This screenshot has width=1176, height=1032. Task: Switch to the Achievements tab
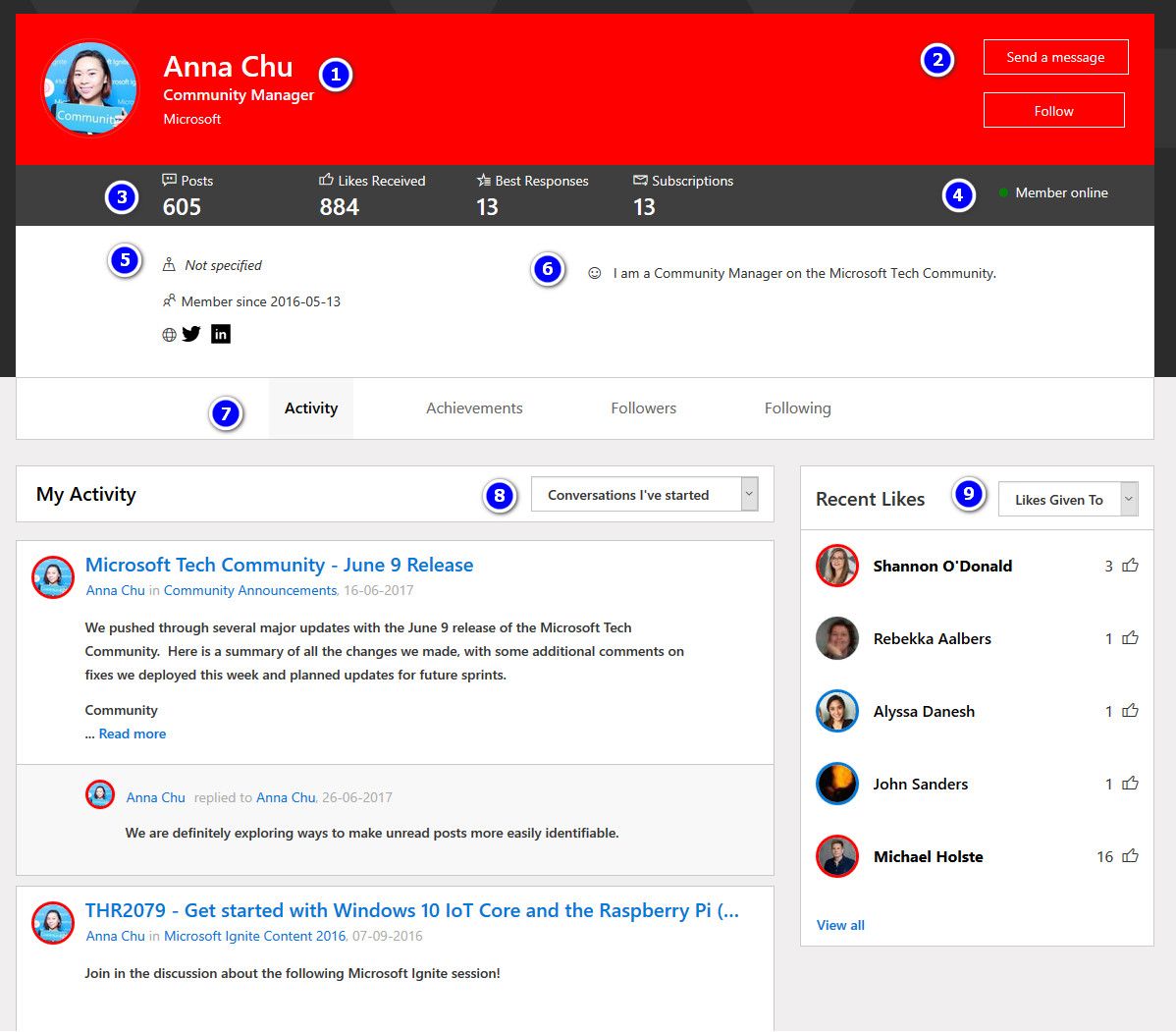[474, 407]
